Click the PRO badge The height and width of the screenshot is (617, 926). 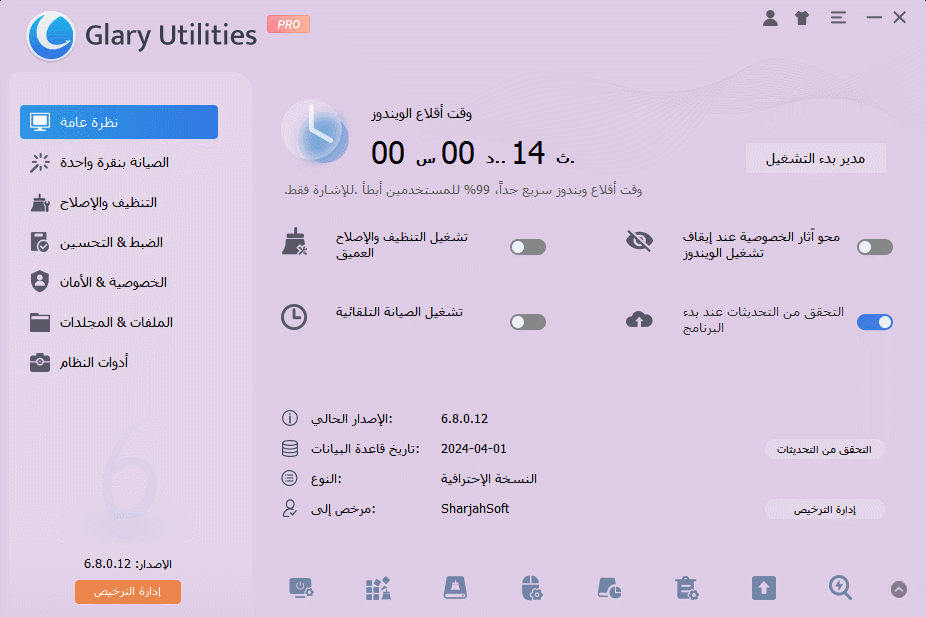[288, 24]
